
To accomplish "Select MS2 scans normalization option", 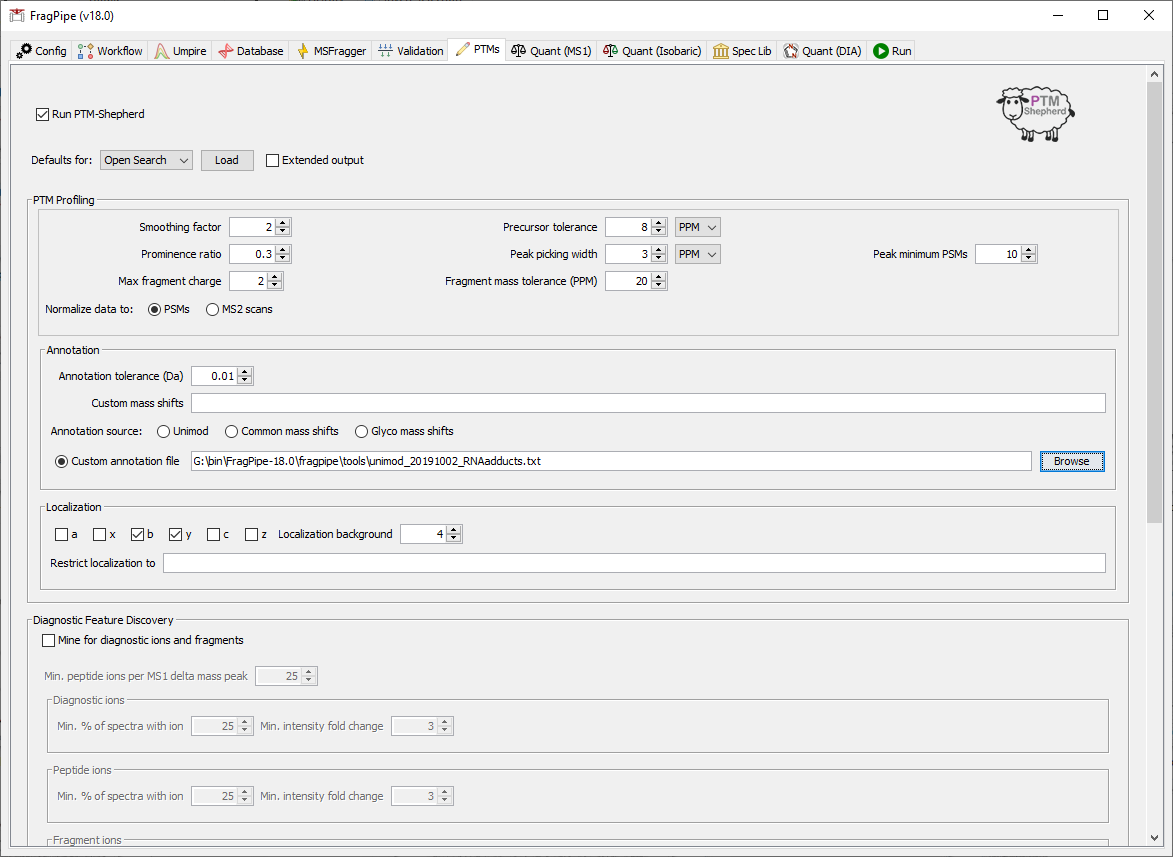I will coord(212,310).
